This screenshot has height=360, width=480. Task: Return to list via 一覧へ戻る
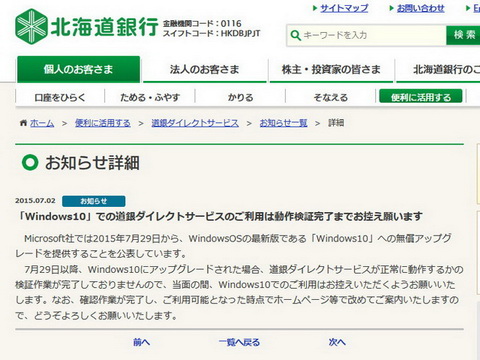[239, 342]
